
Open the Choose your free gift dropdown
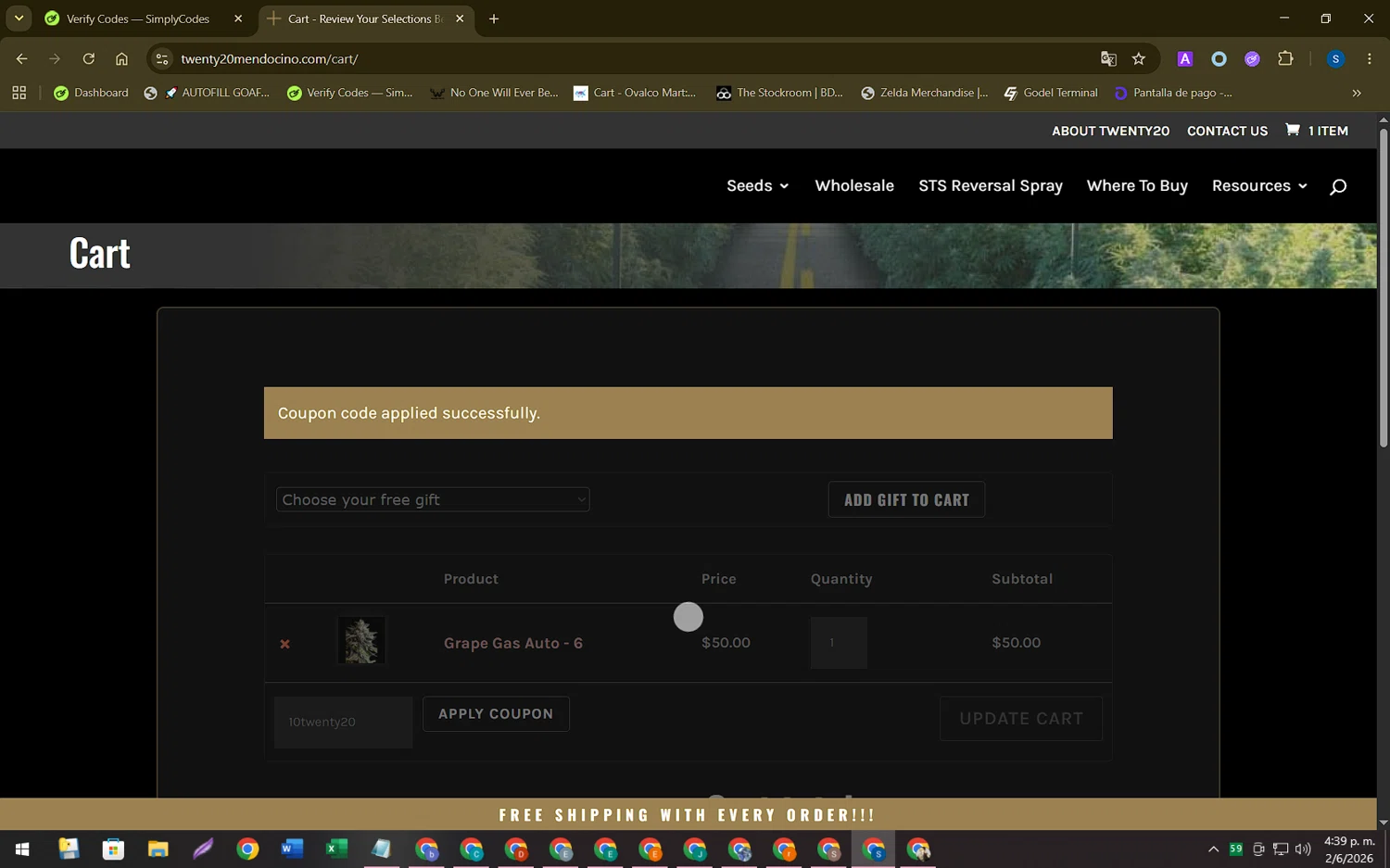(433, 499)
